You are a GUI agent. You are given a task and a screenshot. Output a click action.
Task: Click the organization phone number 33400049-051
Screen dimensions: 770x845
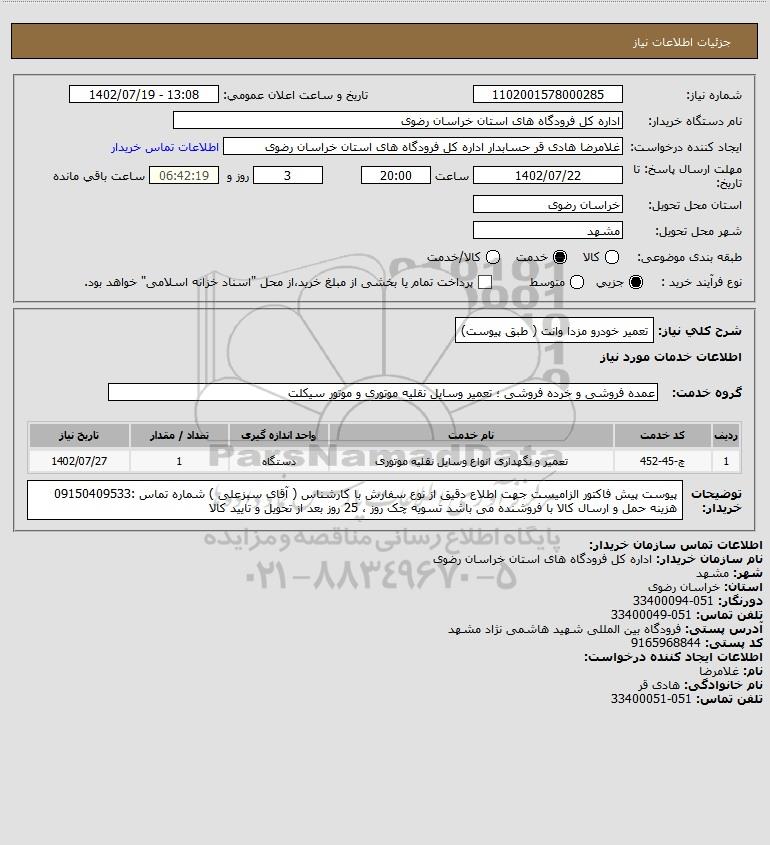(650, 614)
